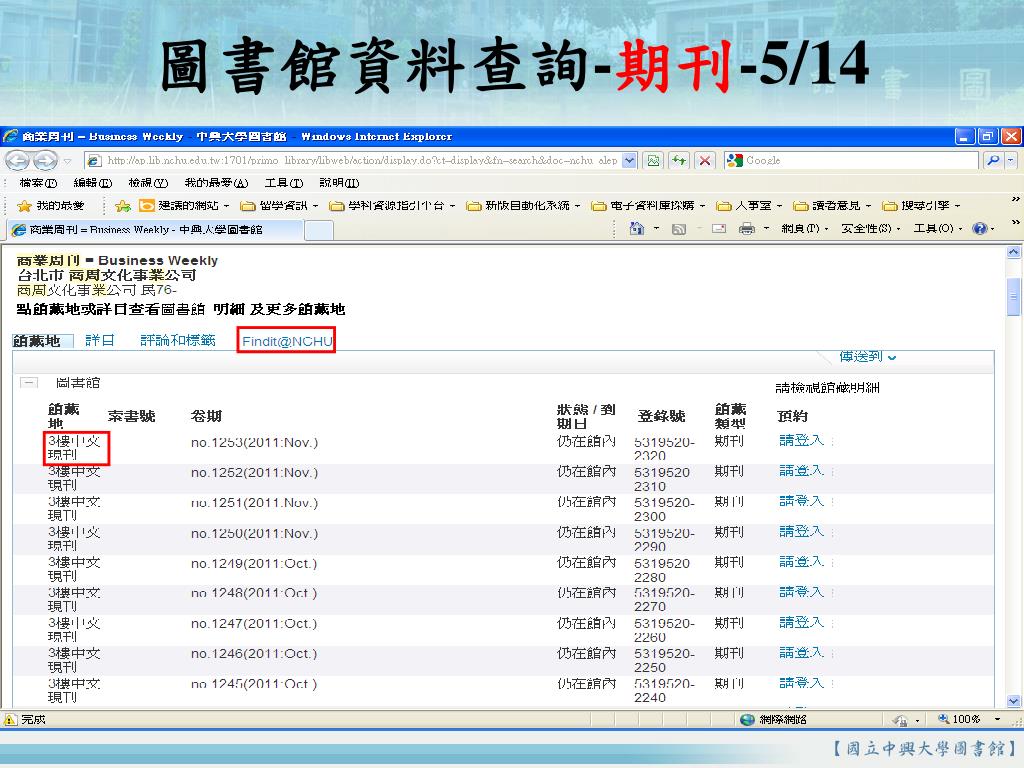This screenshot has height=768, width=1024.
Task: Click the browser Back arrow button
Action: point(18,160)
